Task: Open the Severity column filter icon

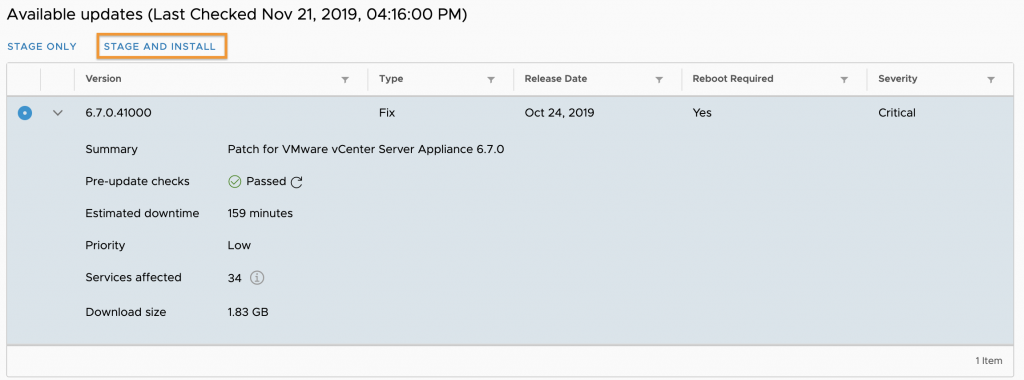Action: 991,80
